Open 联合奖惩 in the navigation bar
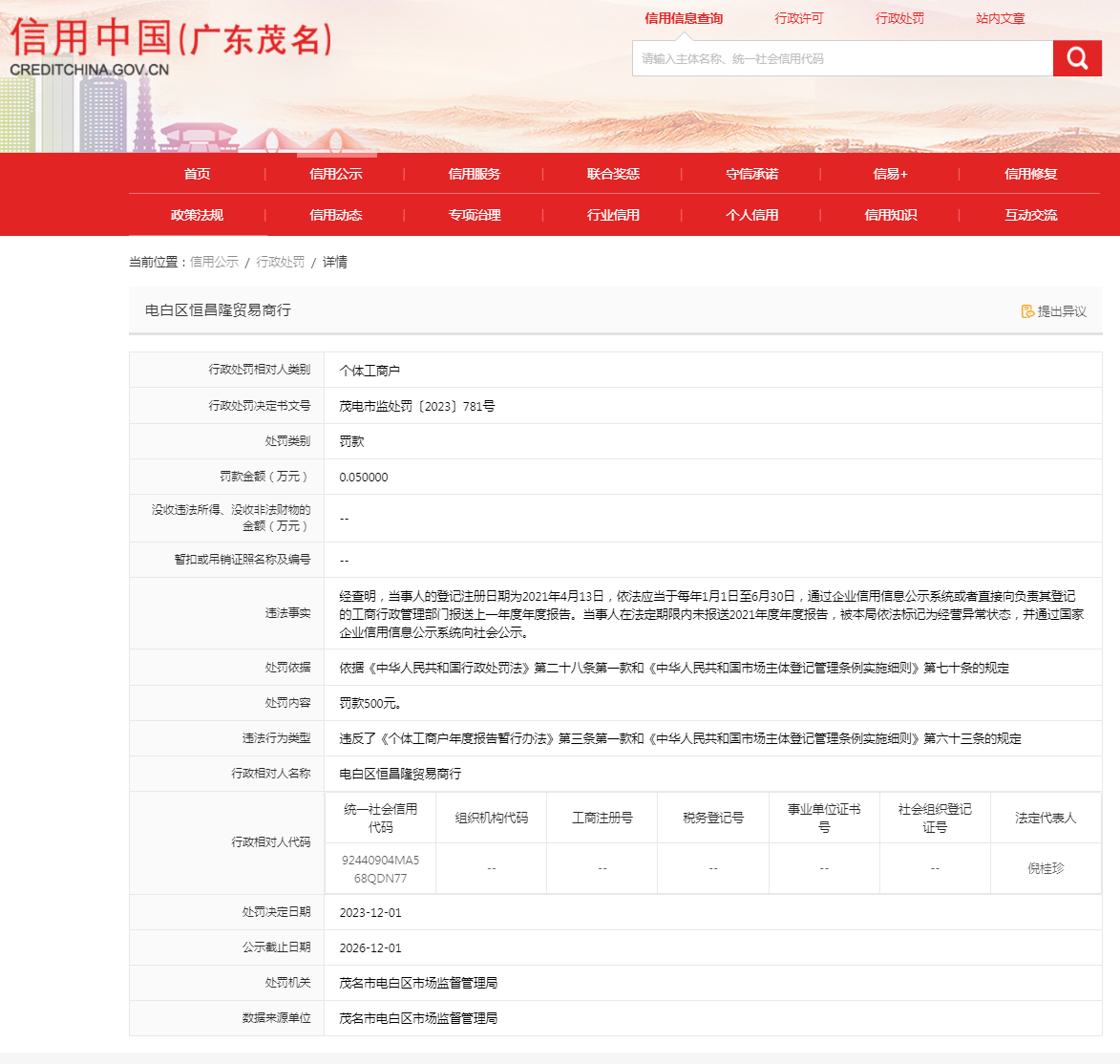The height and width of the screenshot is (1064, 1120). click(613, 174)
